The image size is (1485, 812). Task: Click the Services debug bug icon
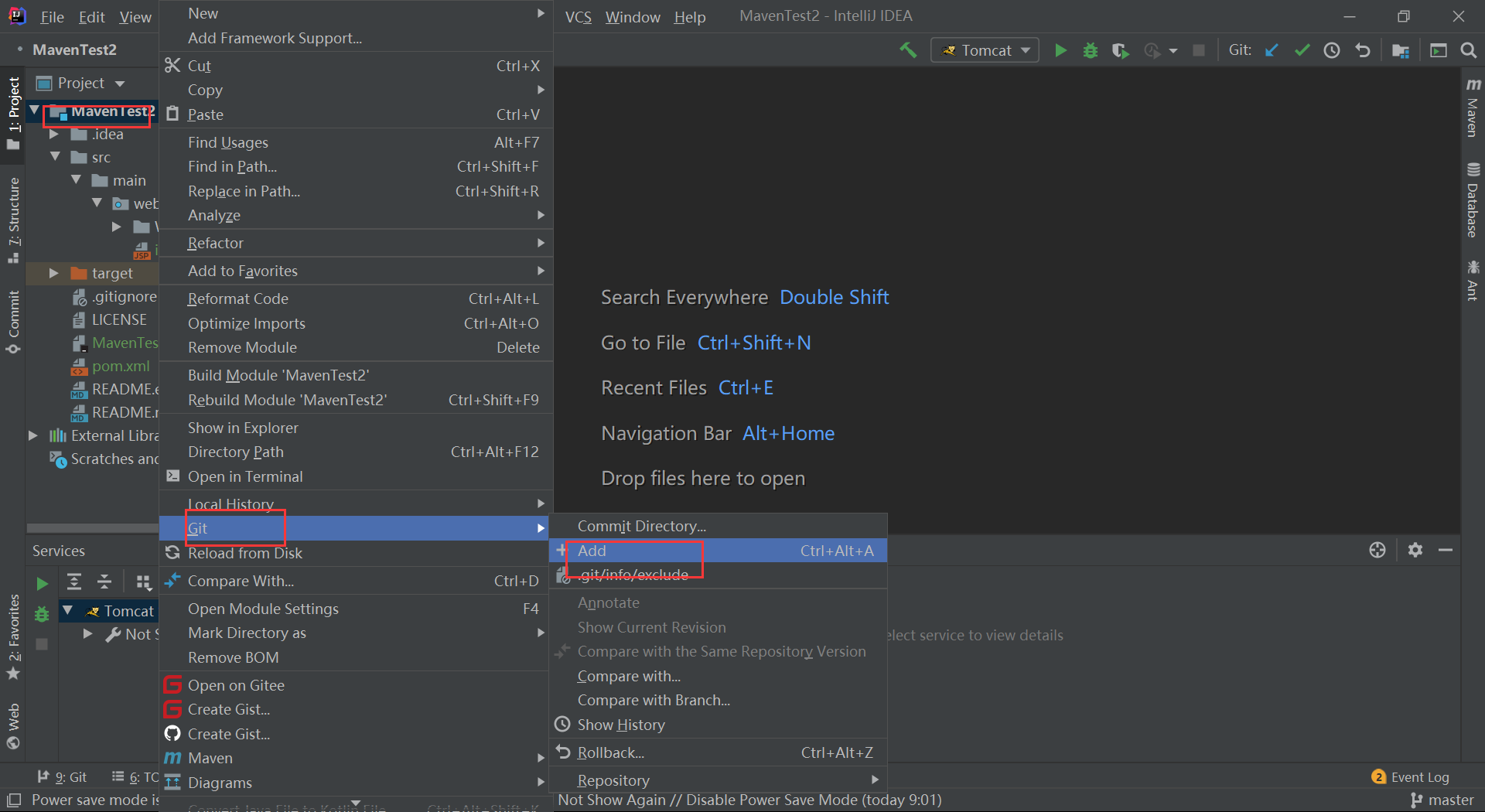click(42, 614)
